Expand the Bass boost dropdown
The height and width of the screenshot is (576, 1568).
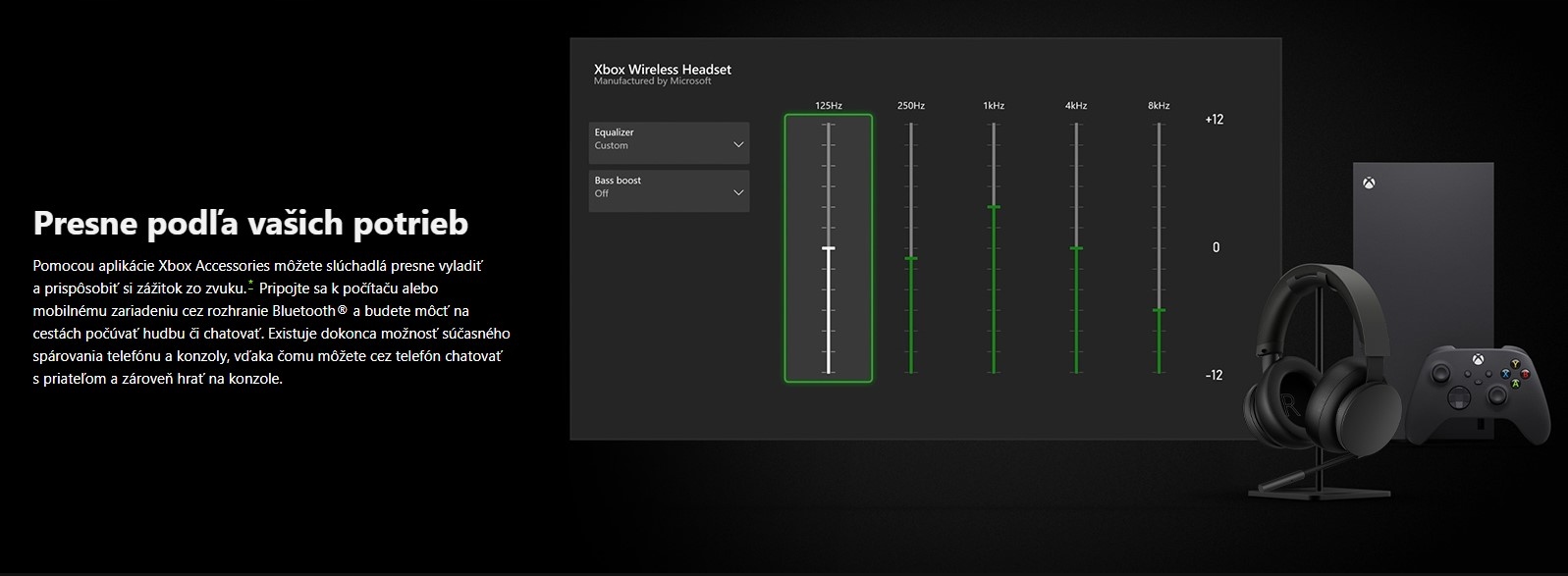[668, 191]
